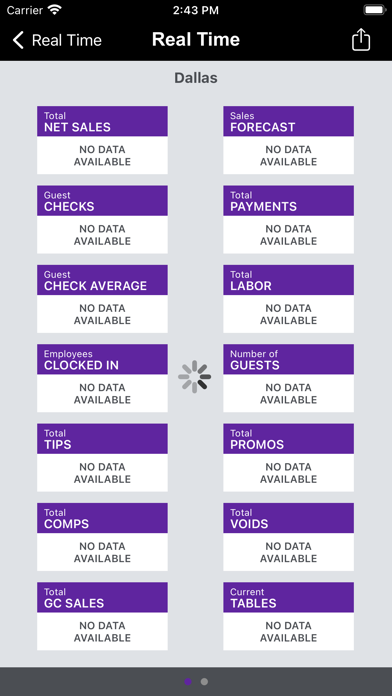Tap the Real Time back link text
Screen dimensions: 392x696
tap(67, 40)
